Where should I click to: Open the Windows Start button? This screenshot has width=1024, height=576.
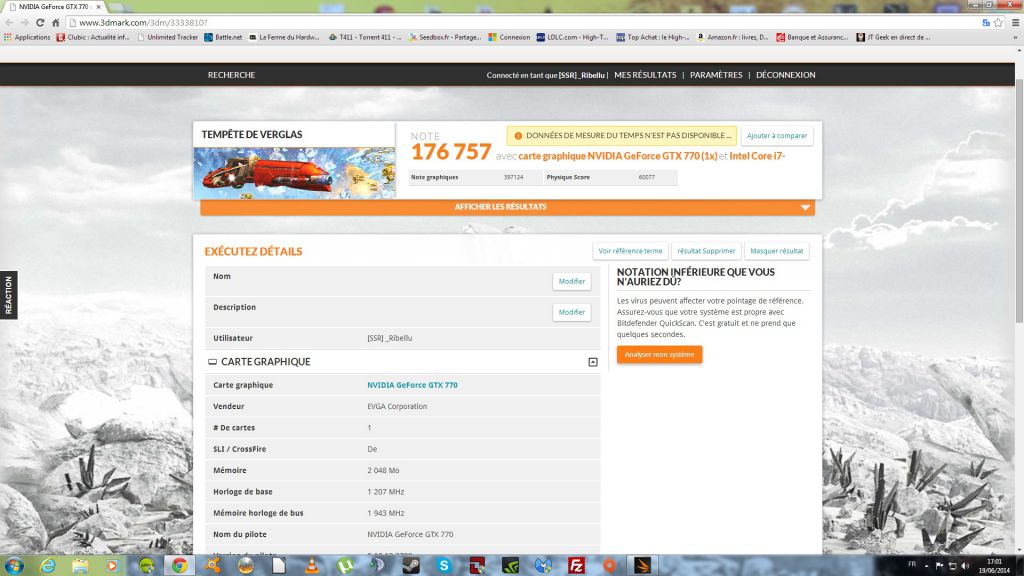14,565
